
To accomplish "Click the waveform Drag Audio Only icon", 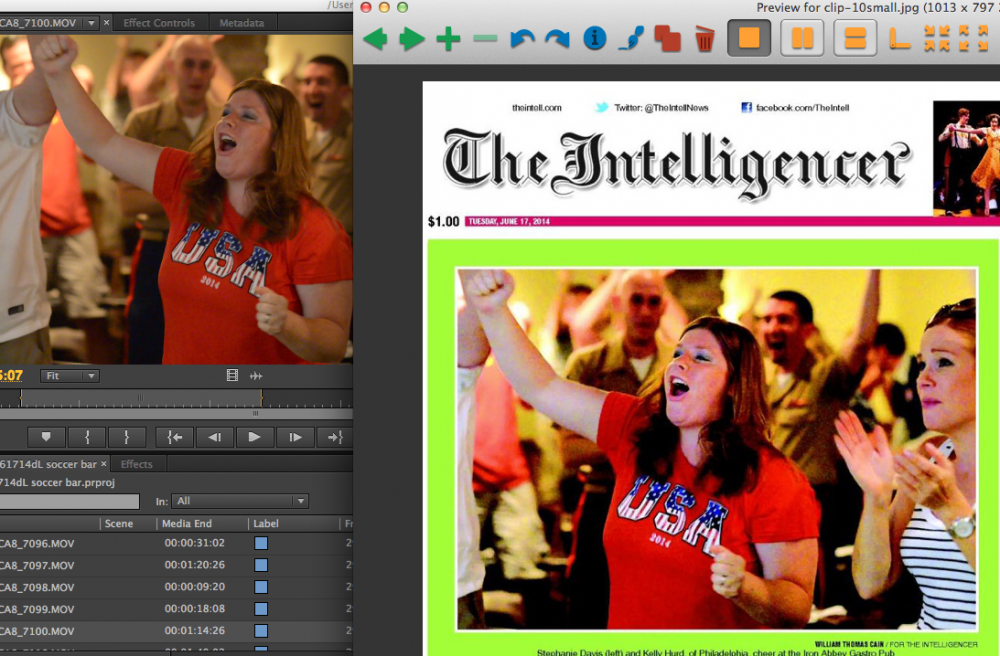I will tap(256, 376).
